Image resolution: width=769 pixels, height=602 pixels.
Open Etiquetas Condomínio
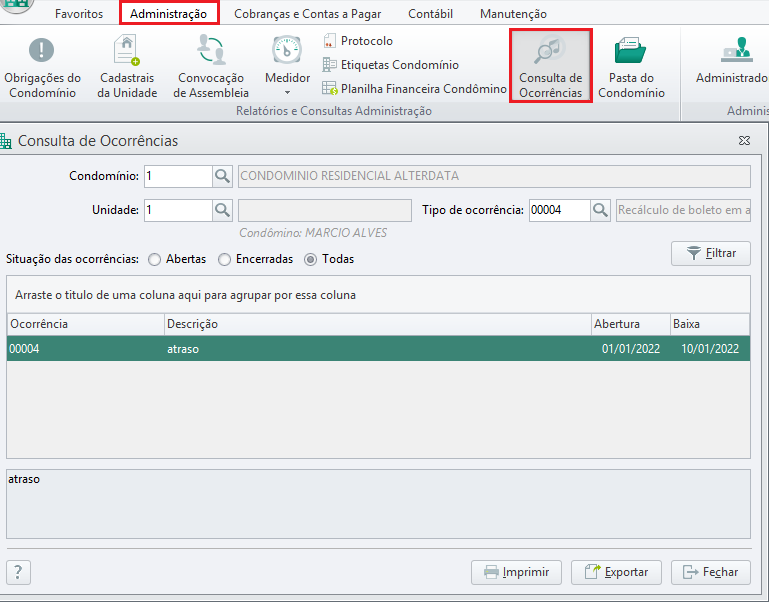point(391,65)
